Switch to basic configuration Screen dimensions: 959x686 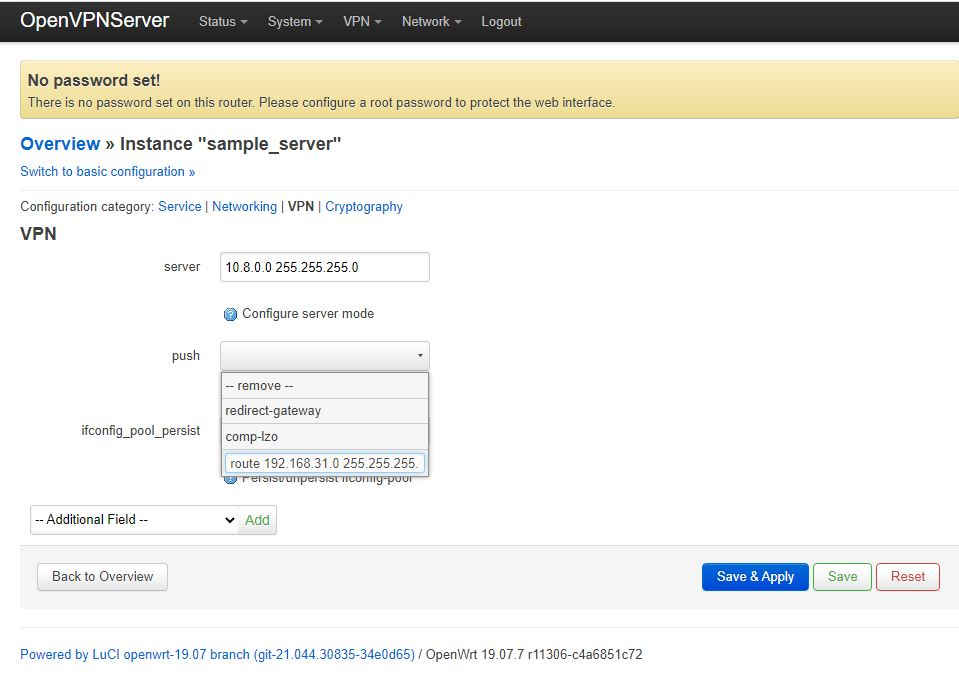click(x=108, y=171)
